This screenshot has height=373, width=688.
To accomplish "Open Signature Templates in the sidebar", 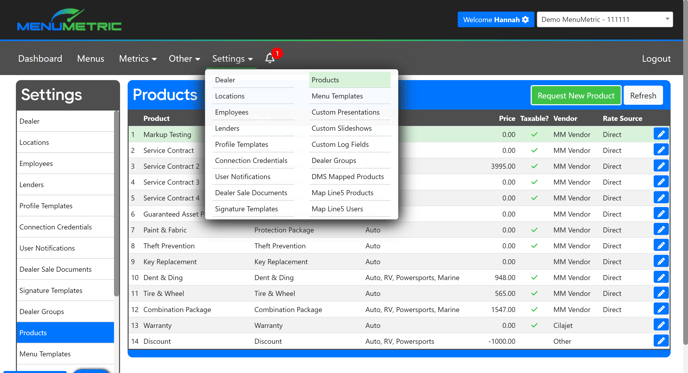I will [65, 291].
